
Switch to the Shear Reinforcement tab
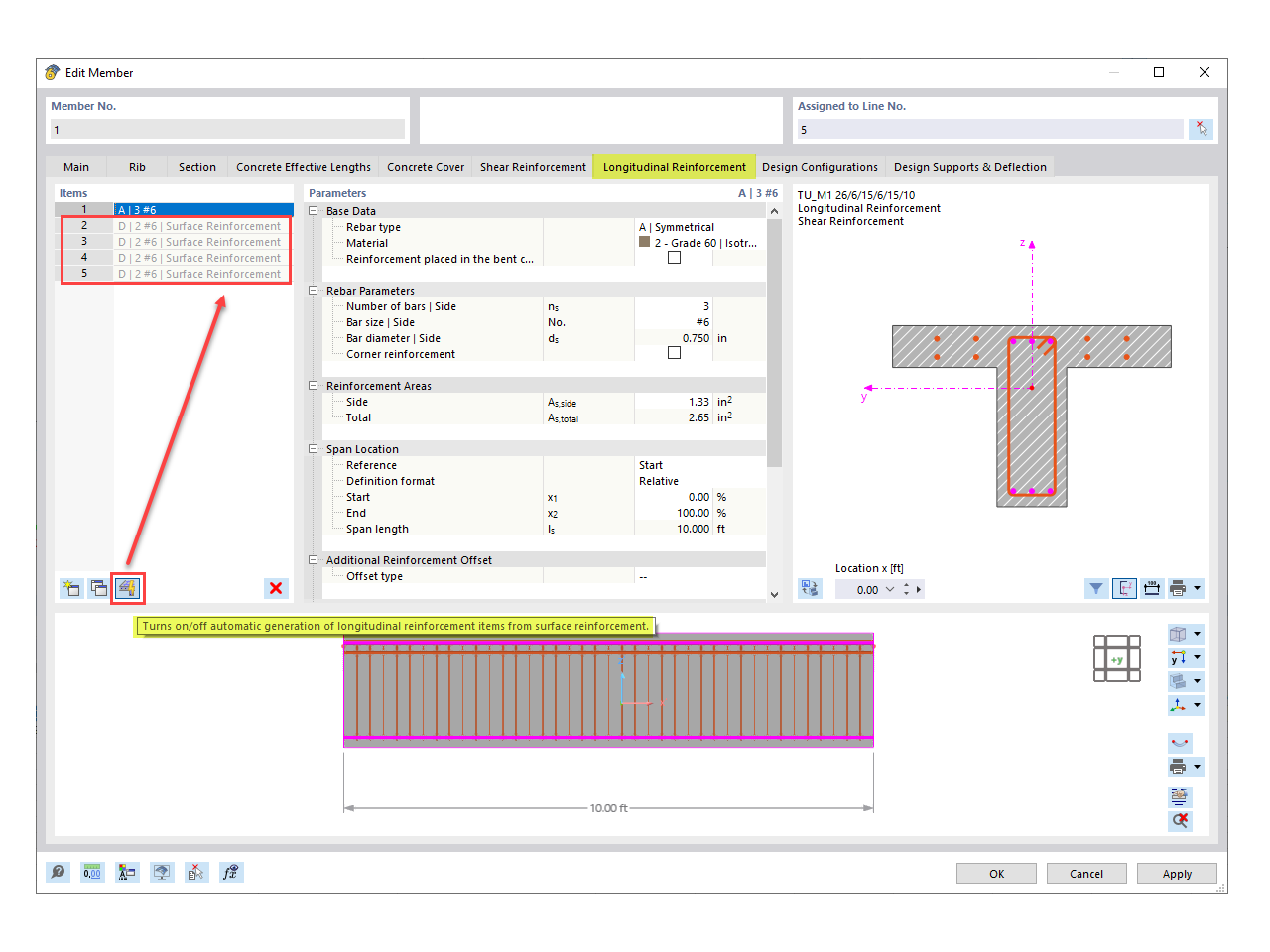tap(533, 166)
